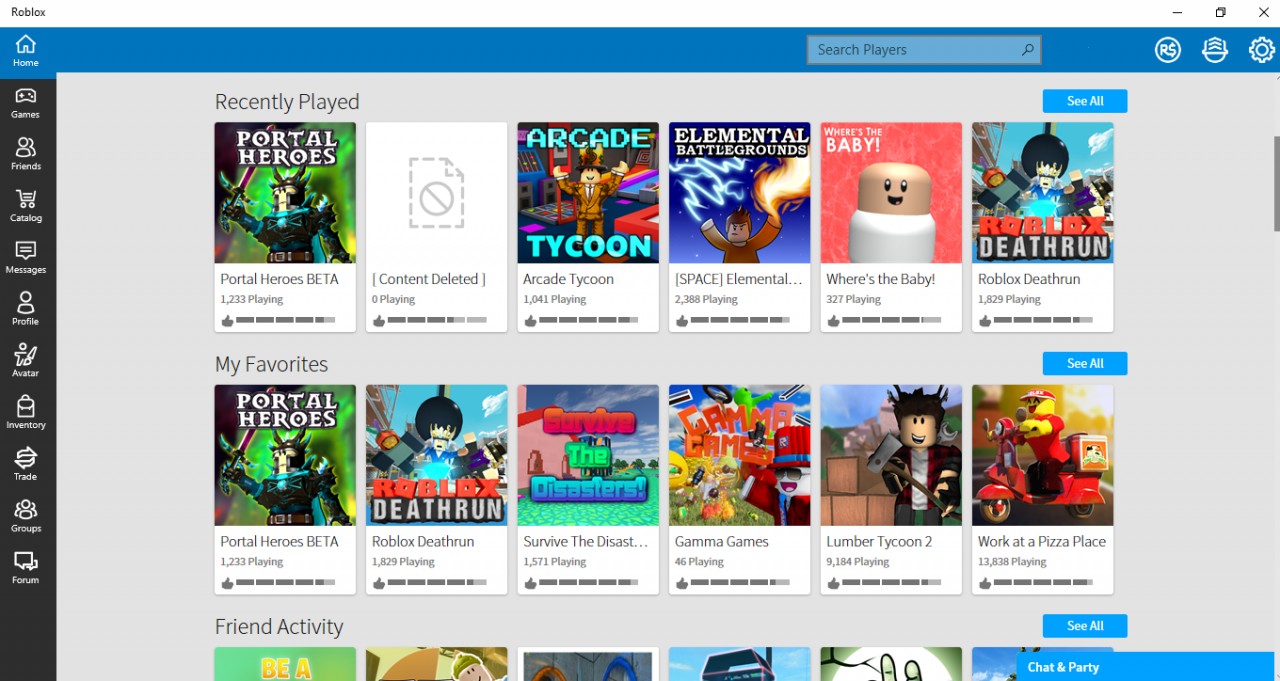This screenshot has height=681, width=1280.
Task: Open the Friends sidebar icon
Action: tap(26, 154)
